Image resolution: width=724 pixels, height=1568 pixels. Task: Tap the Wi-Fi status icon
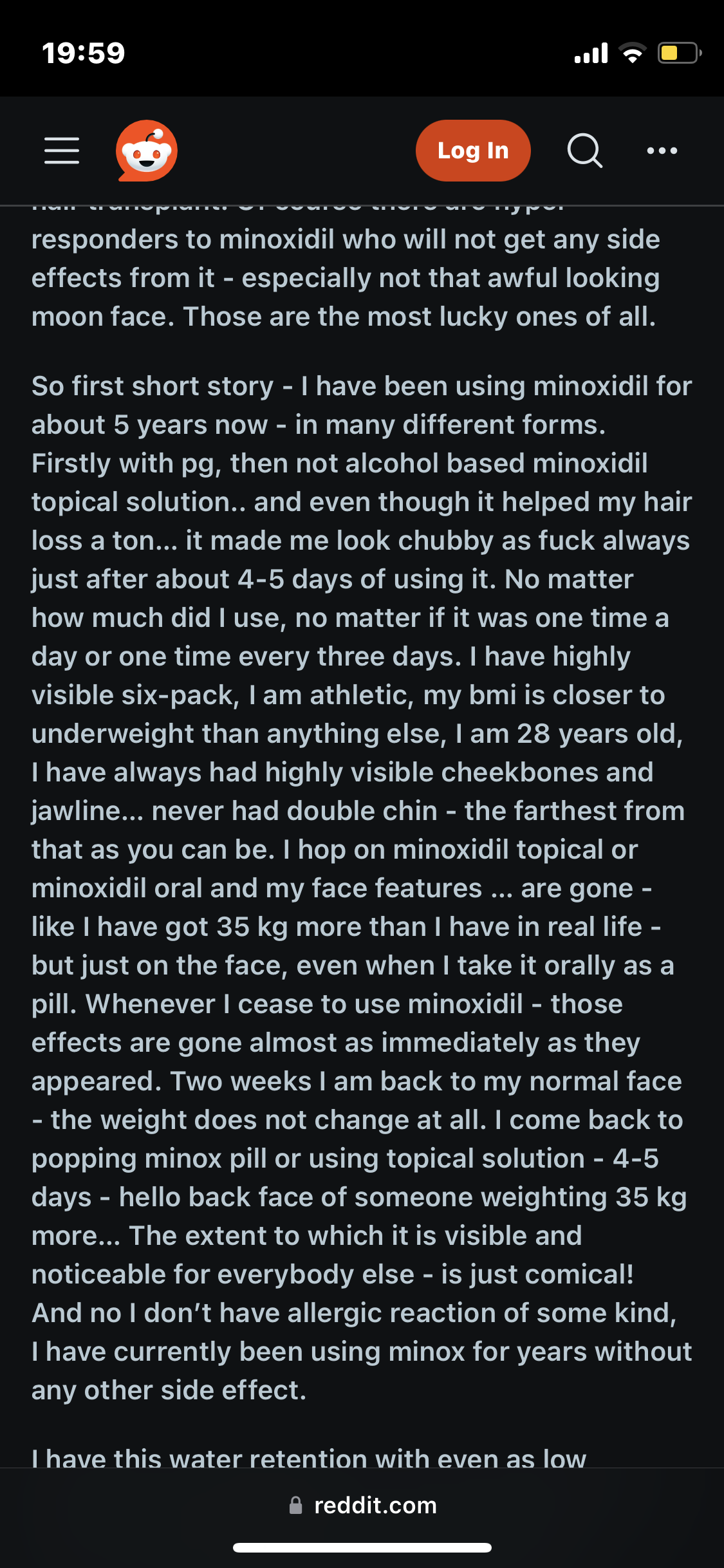[x=633, y=53]
